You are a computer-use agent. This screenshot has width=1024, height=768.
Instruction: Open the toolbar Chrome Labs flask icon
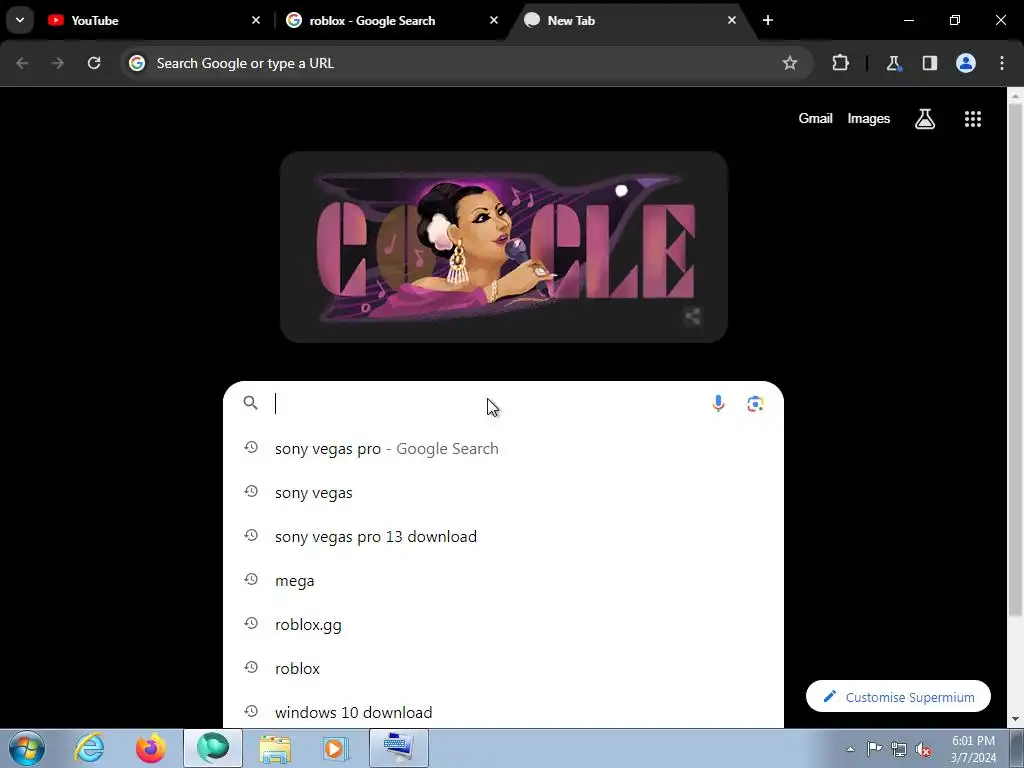coord(893,63)
